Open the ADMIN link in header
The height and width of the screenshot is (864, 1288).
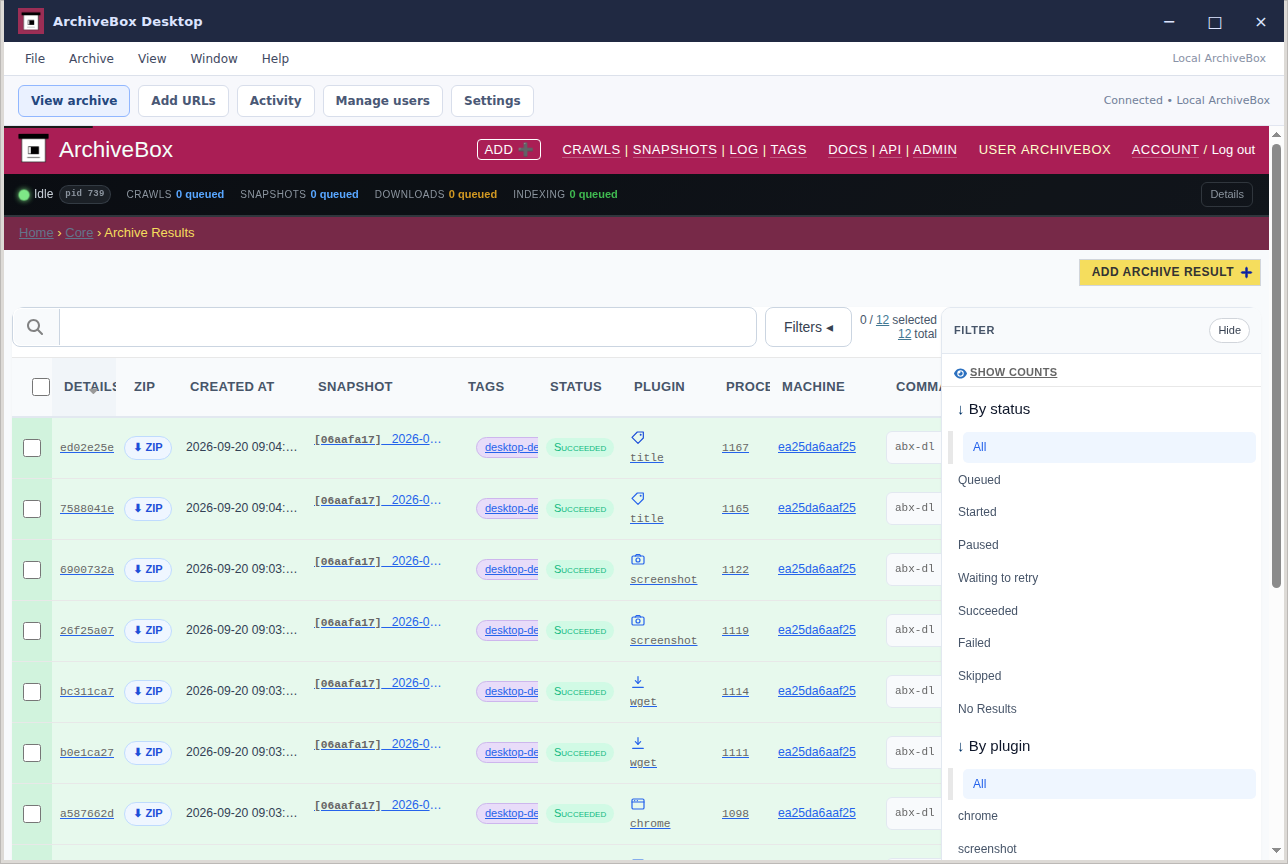coord(935,149)
